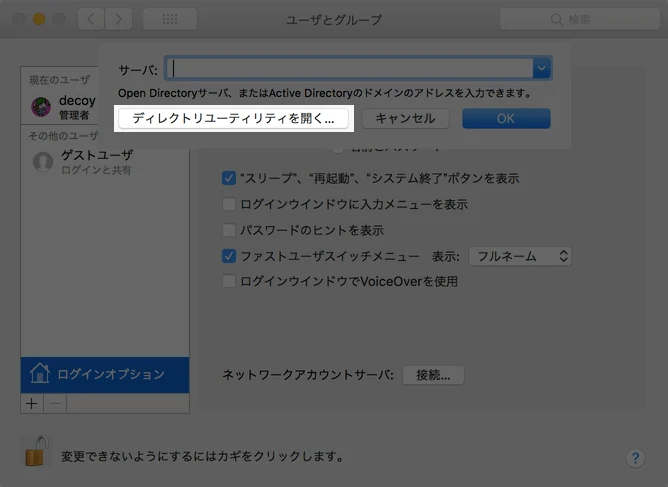This screenshot has width=668, height=487.
Task: Toggle ファストユーザスイッチメニュー checkbox
Action: click(x=229, y=256)
